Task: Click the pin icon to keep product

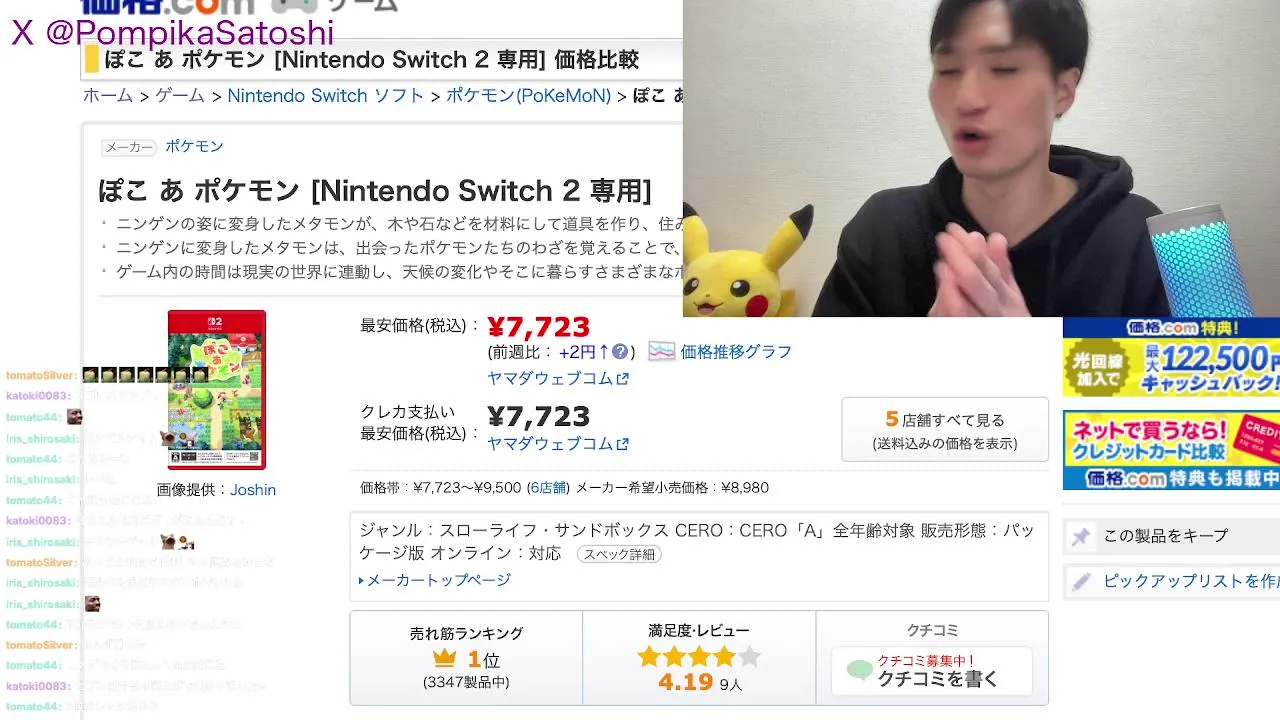Action: 1080,536
